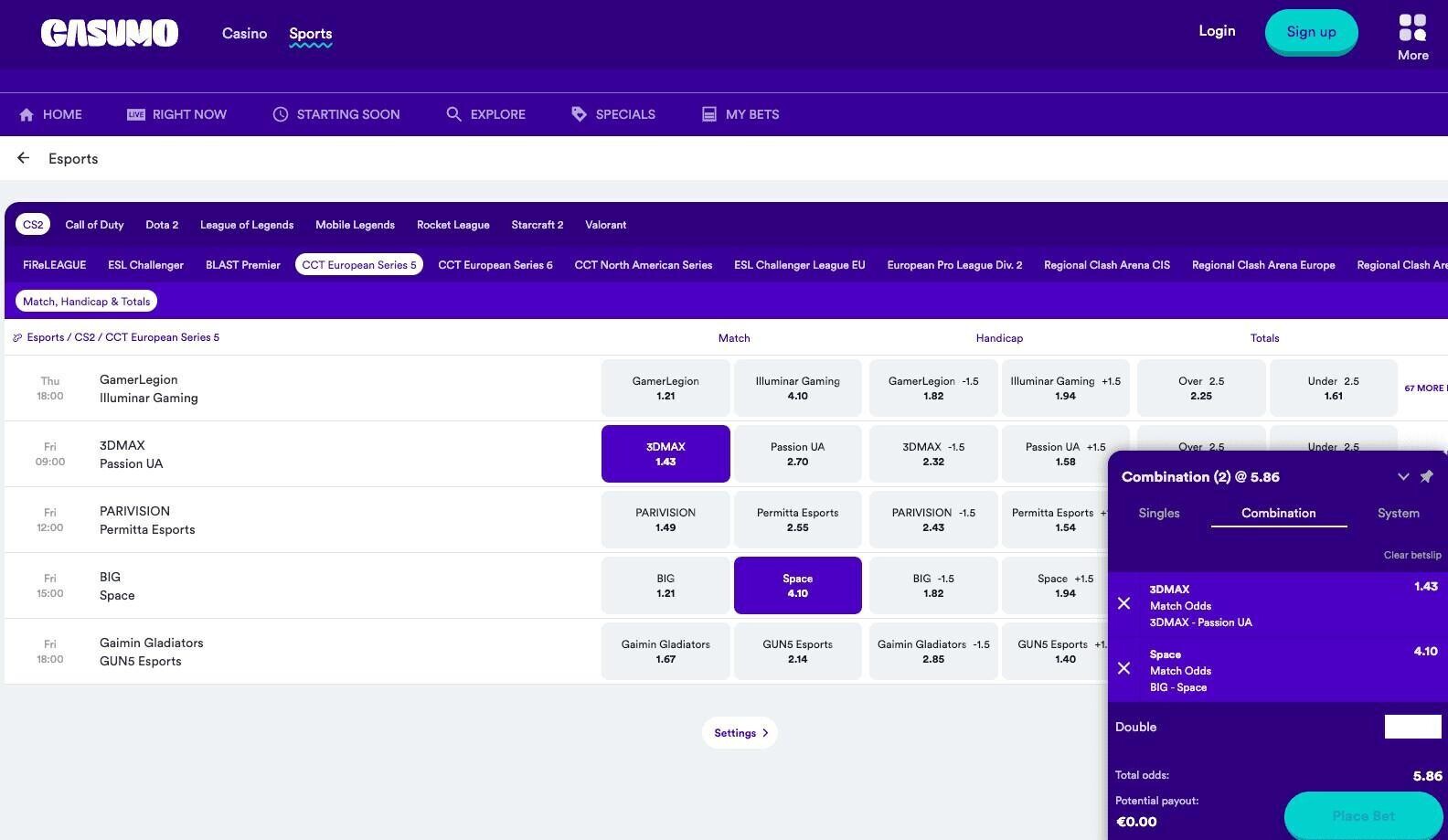
Task: Toggle BIG 1.21 match odds
Action: [665, 585]
